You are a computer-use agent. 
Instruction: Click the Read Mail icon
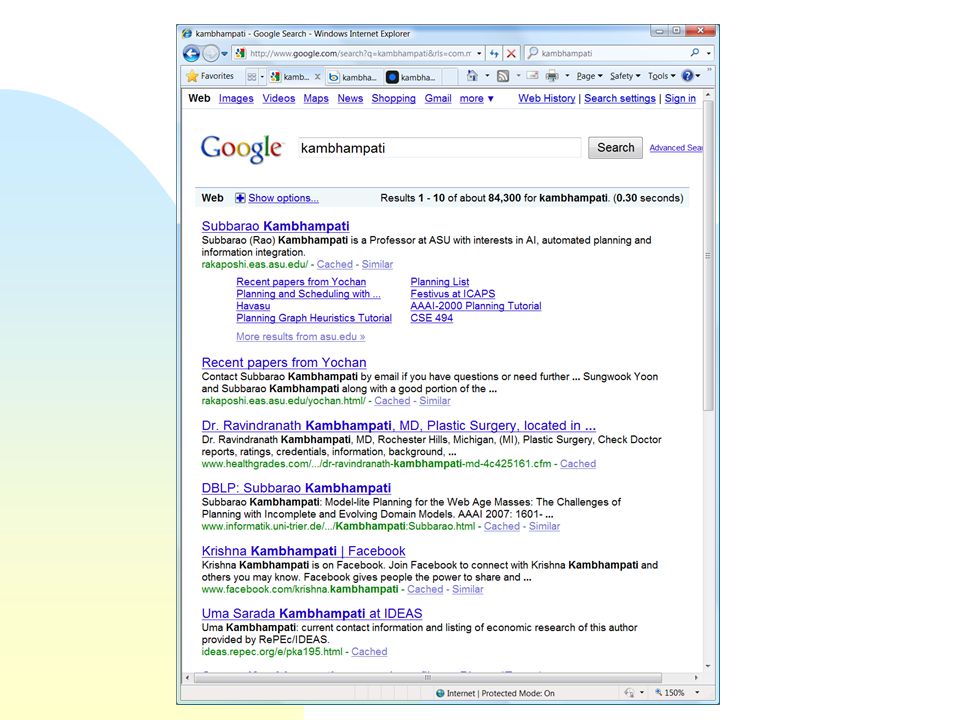[533, 76]
